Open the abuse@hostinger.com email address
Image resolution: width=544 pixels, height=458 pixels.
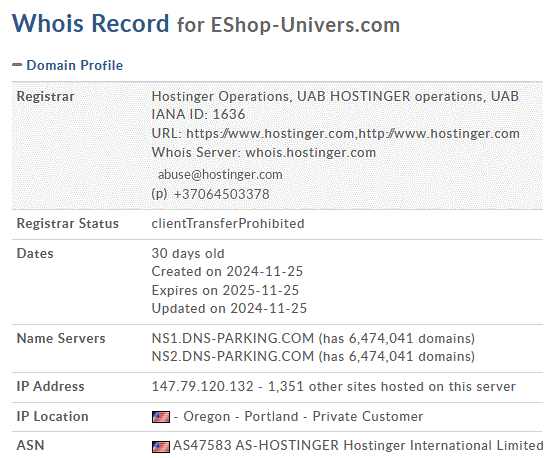220,175
